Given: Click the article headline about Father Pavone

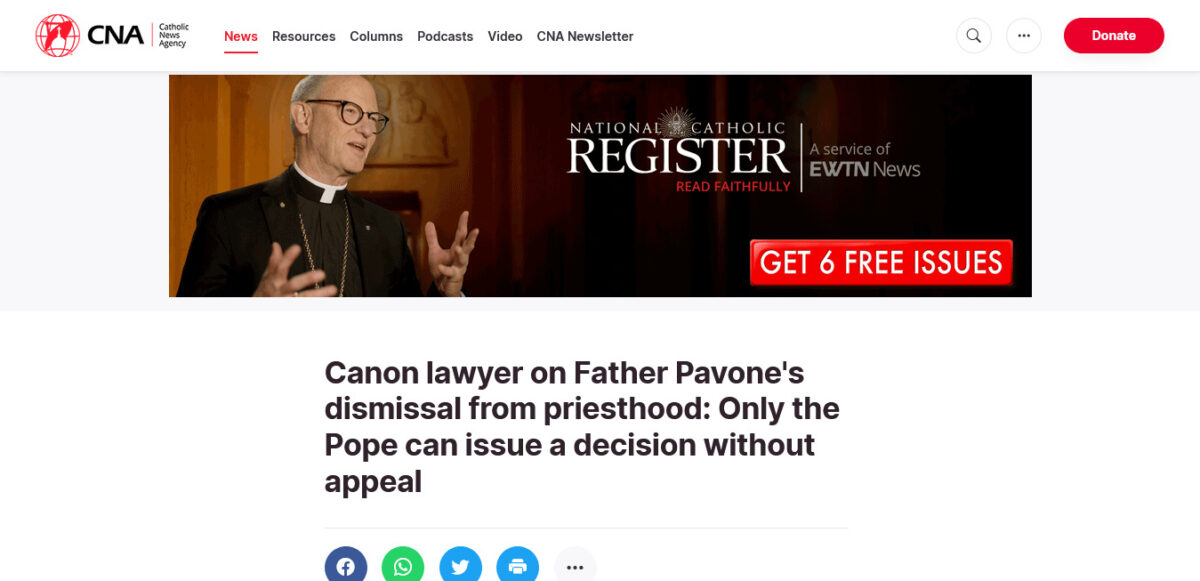Looking at the screenshot, I should (x=582, y=427).
